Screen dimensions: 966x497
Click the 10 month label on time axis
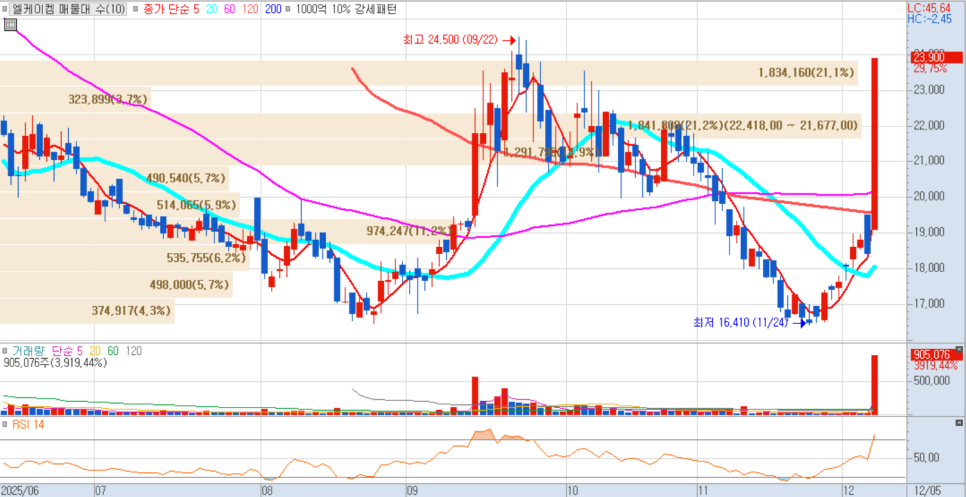coord(573,491)
